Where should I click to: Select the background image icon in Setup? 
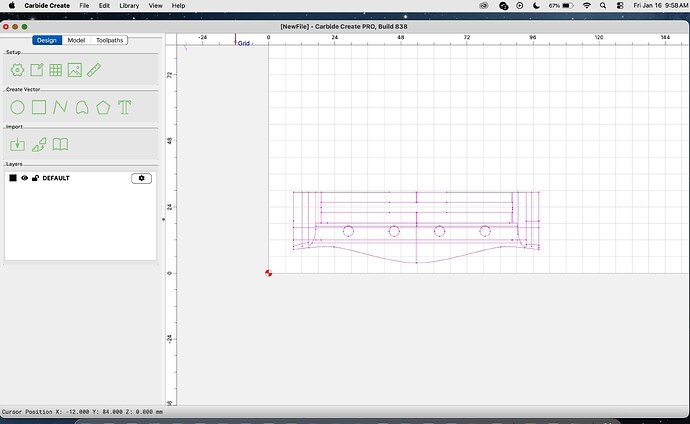[x=75, y=70]
